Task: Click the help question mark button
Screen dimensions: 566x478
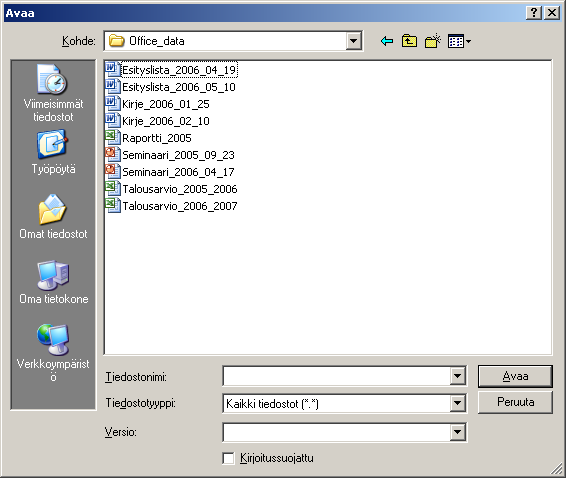Action: pyautogui.click(x=533, y=13)
